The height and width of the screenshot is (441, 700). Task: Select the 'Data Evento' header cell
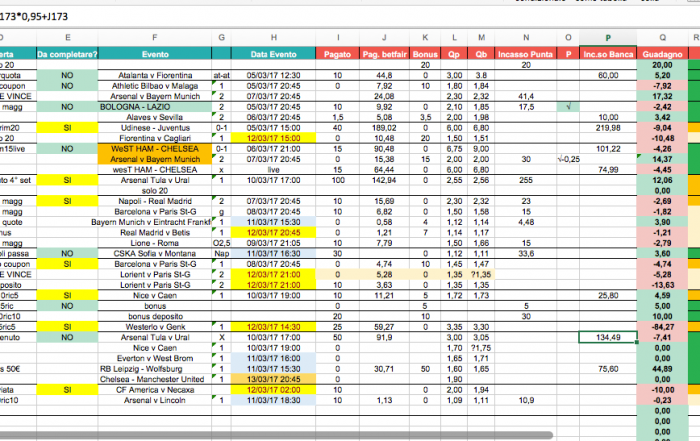tap(273, 54)
